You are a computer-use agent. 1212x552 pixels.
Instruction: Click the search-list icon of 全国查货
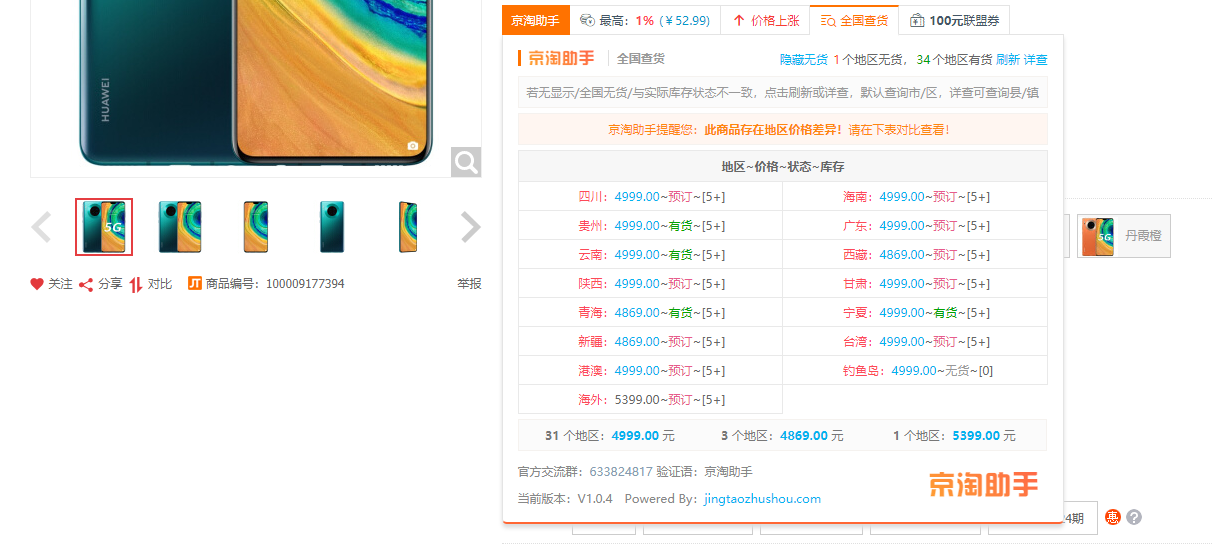tap(828, 20)
